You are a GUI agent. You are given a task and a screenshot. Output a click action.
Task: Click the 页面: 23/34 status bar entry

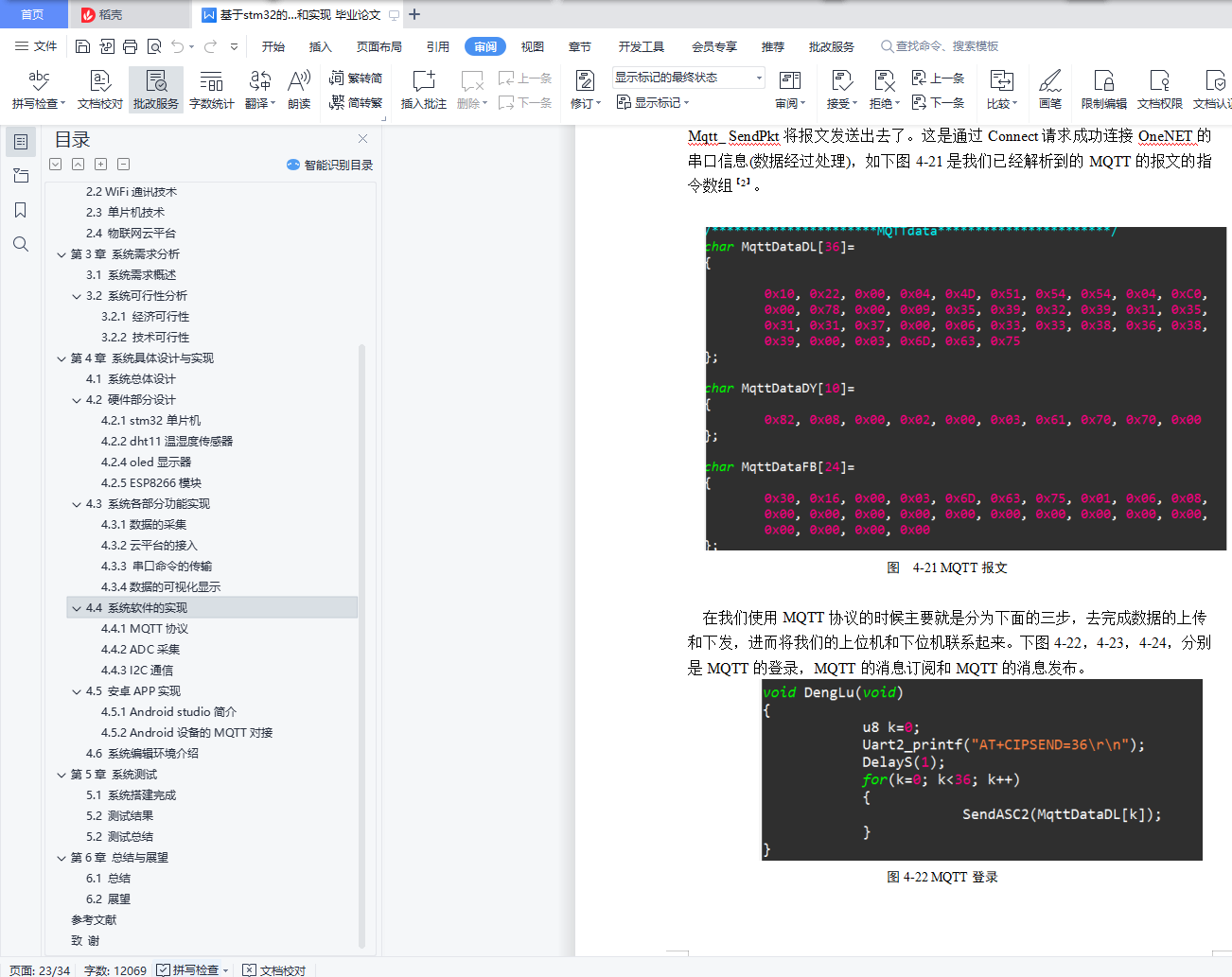(x=40, y=969)
